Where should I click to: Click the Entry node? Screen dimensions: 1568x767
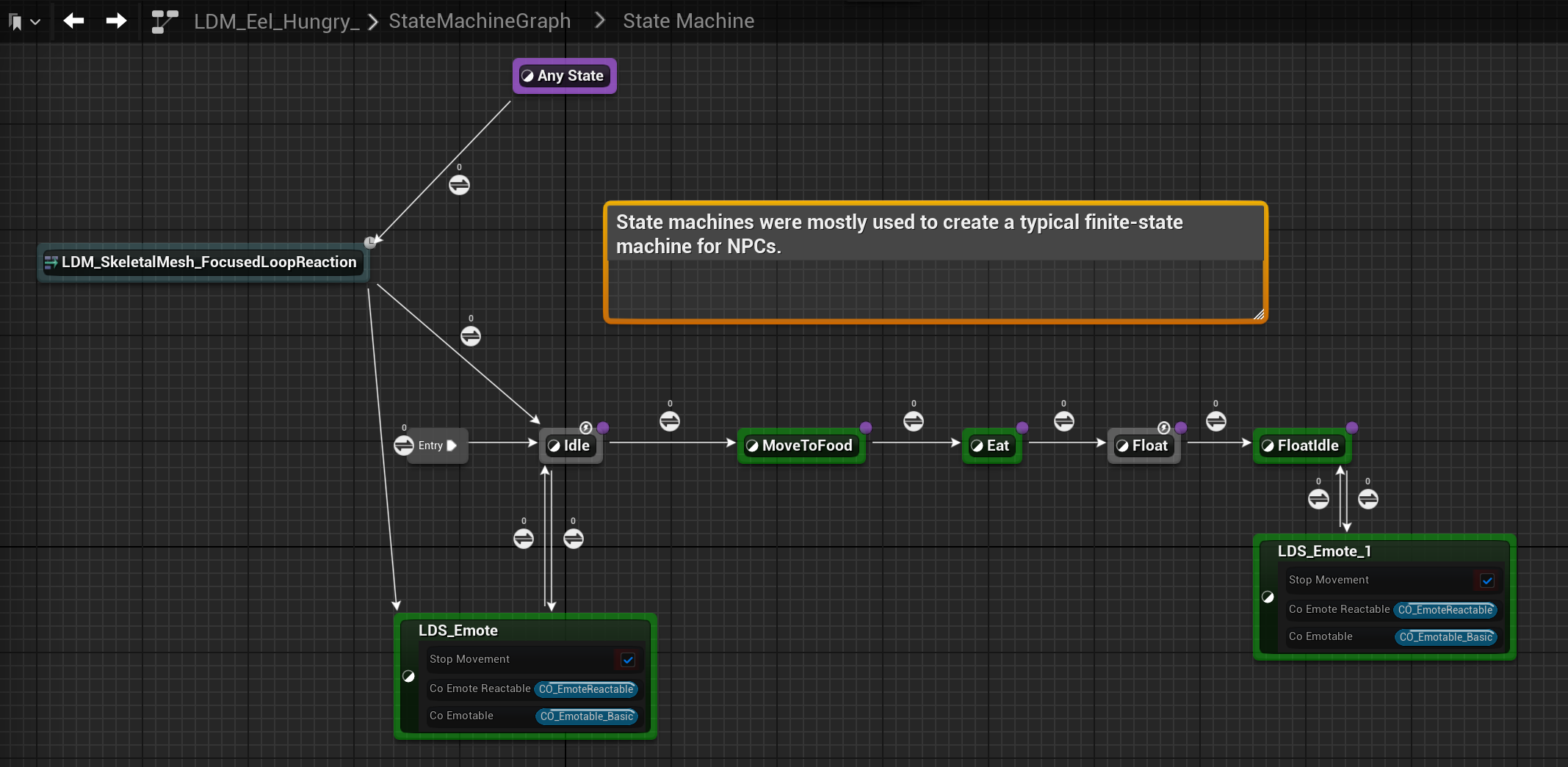tap(438, 446)
